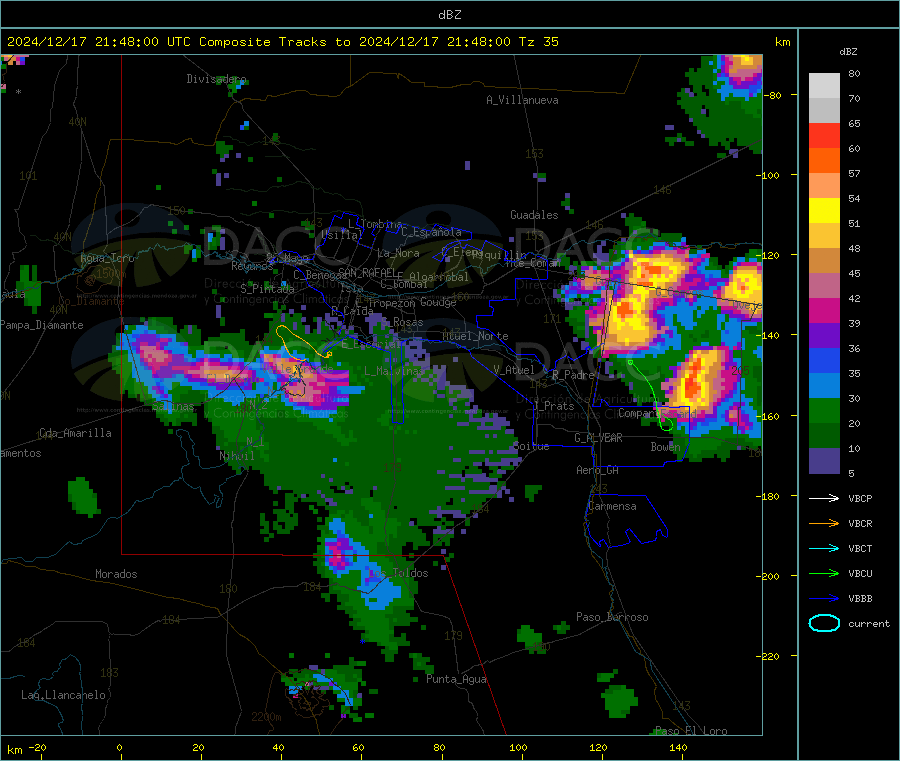Image resolution: width=900 pixels, height=761 pixels.
Task: Click the 'J_Prats' map label
Action: 553,406
